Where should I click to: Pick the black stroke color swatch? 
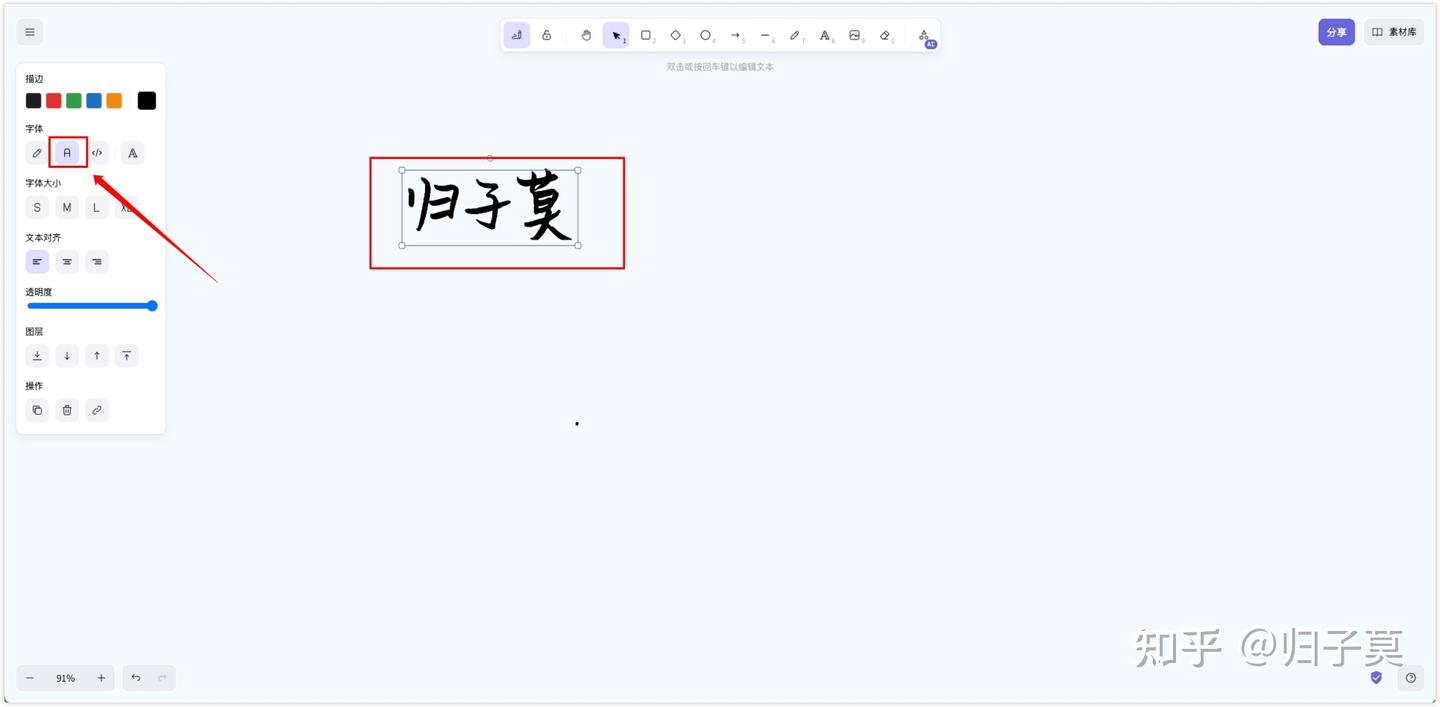33,101
